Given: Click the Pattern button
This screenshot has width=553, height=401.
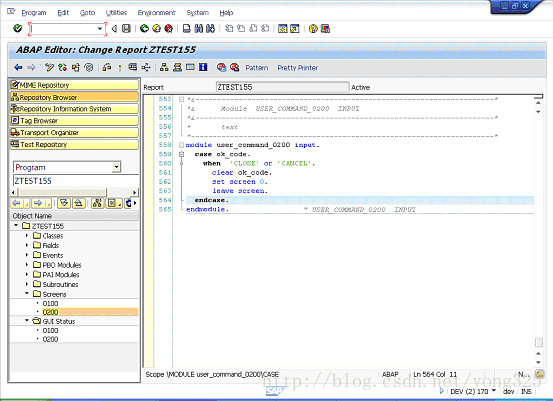Looking at the screenshot, I should pos(257,68).
